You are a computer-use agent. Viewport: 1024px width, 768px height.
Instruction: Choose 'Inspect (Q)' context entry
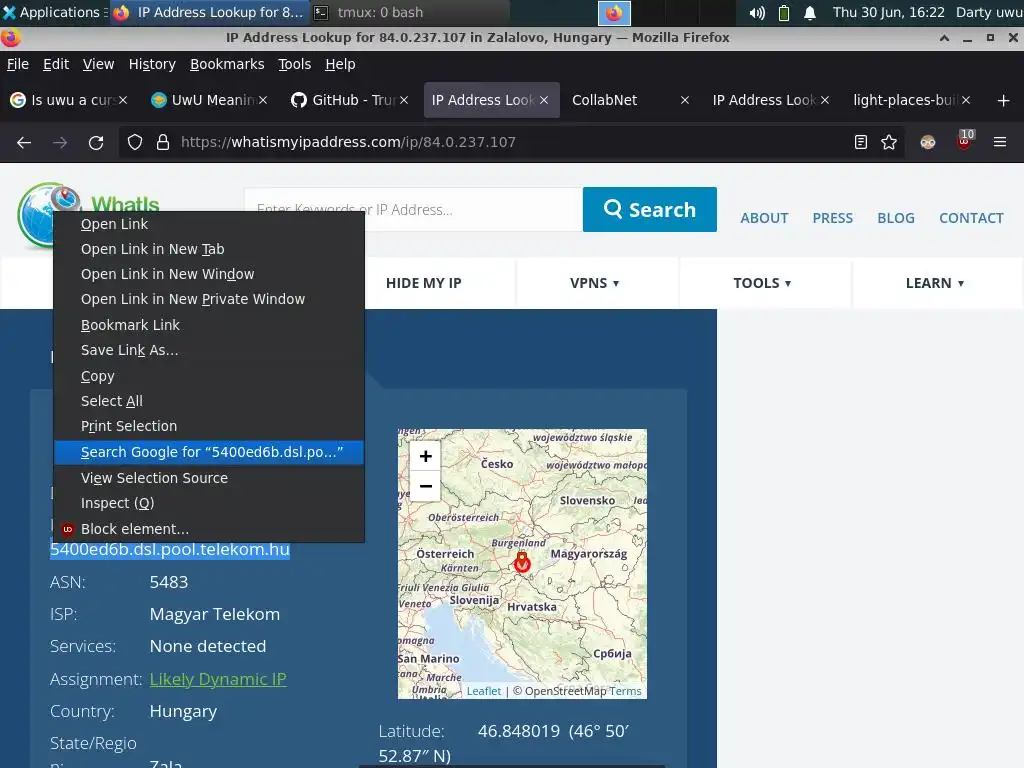tap(209, 503)
